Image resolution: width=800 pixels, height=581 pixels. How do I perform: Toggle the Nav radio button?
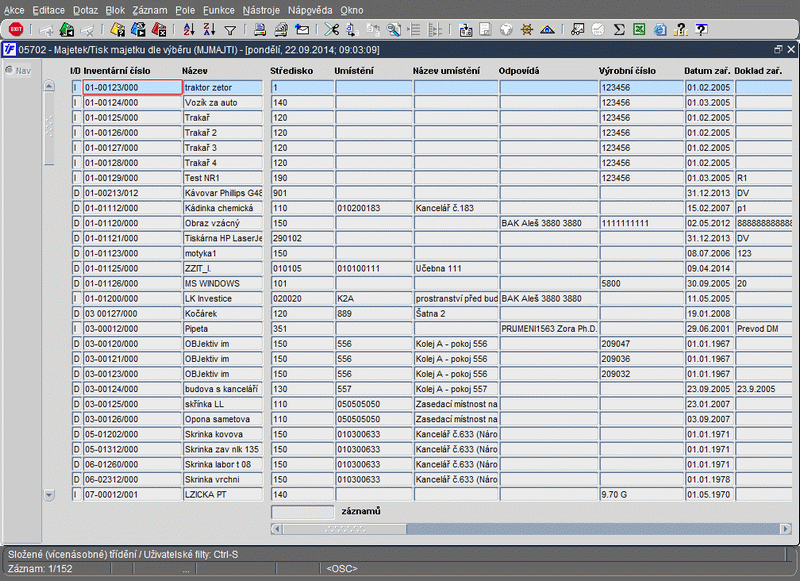[x=9, y=70]
